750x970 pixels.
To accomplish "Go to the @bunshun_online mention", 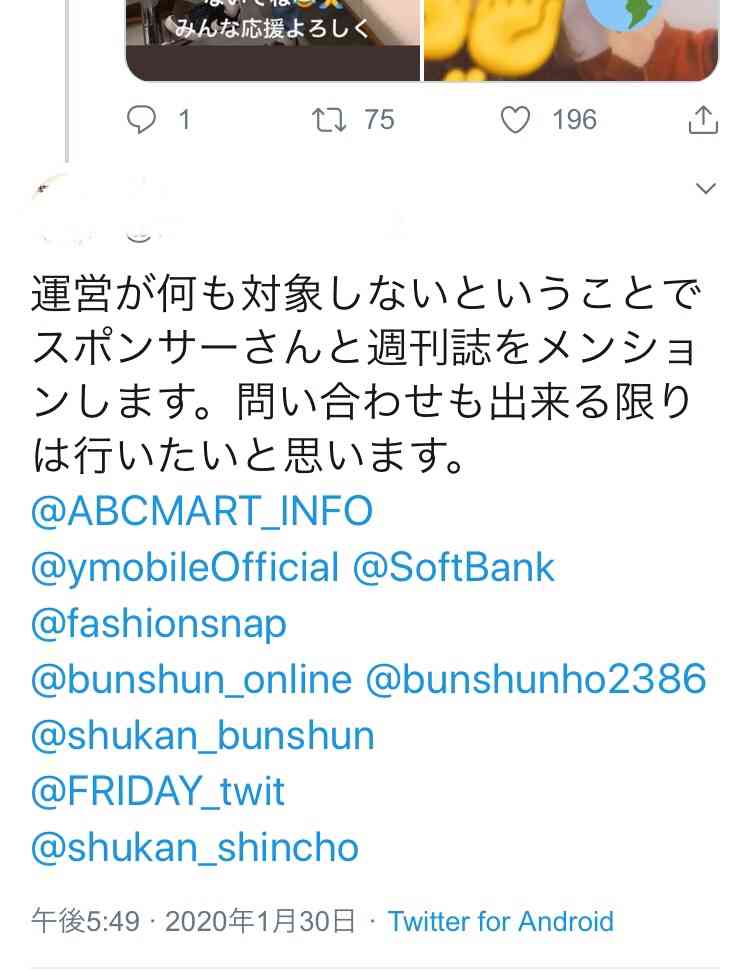I will point(192,679).
